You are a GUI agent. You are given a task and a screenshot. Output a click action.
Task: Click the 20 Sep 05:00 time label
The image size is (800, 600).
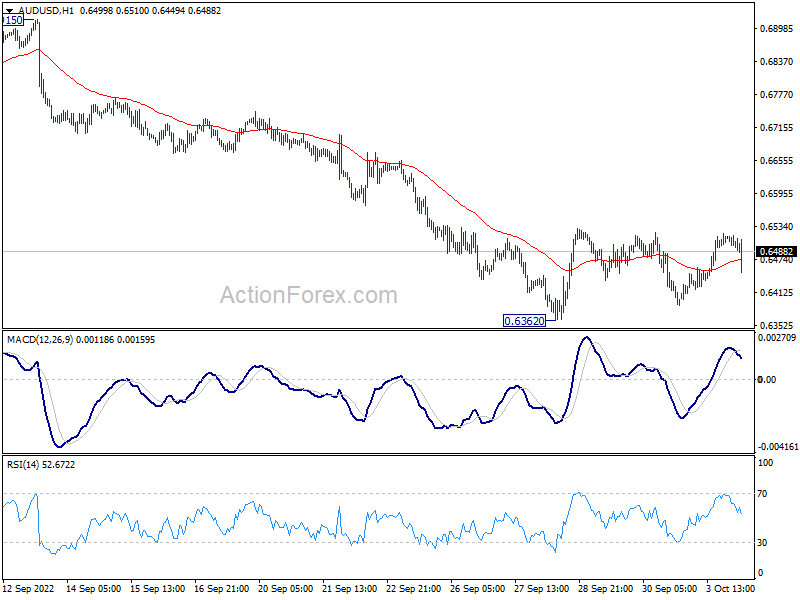286,589
